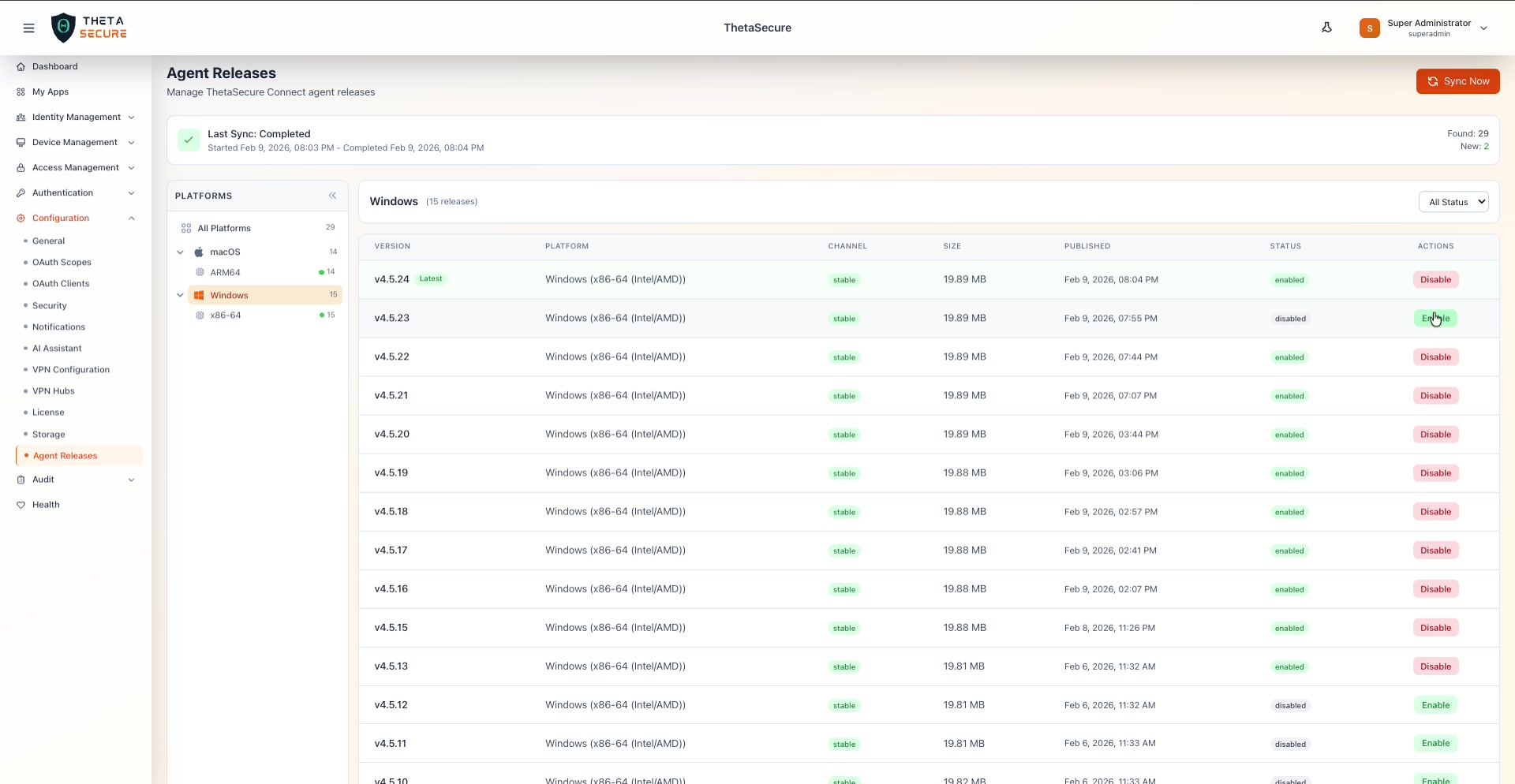Image resolution: width=1515 pixels, height=784 pixels.
Task: Collapse the Platforms panel with double-chevron icon
Action: click(x=332, y=196)
